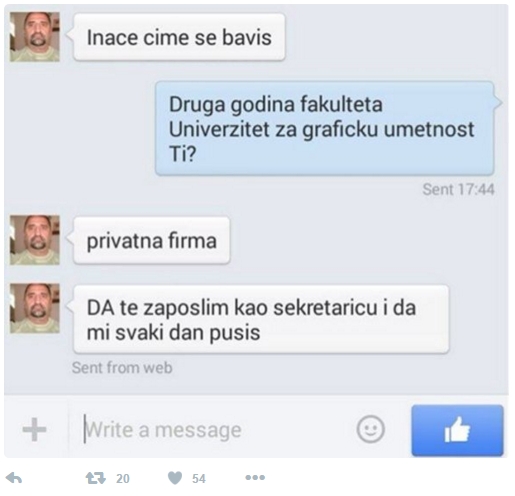
Task: Click the retweet icon
Action: pos(96,478)
